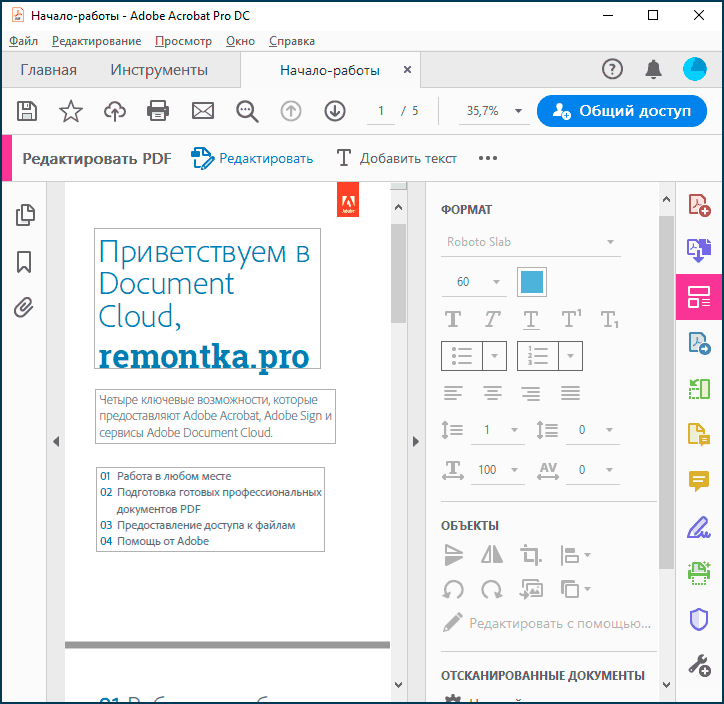Open the user profile avatar
Viewport: 724px width, 704px height.
pos(695,69)
